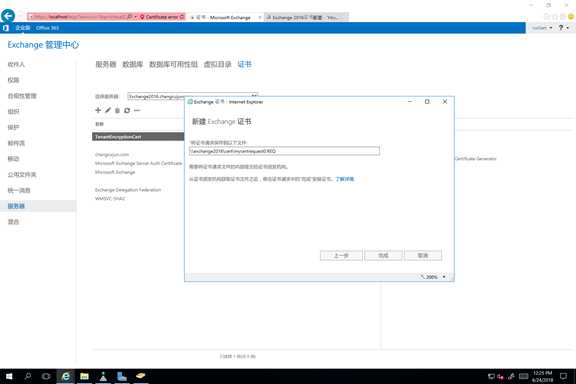Viewport: 576px width, 384px height.
Task: Go back with the browser back arrow
Action: (x=8, y=16)
